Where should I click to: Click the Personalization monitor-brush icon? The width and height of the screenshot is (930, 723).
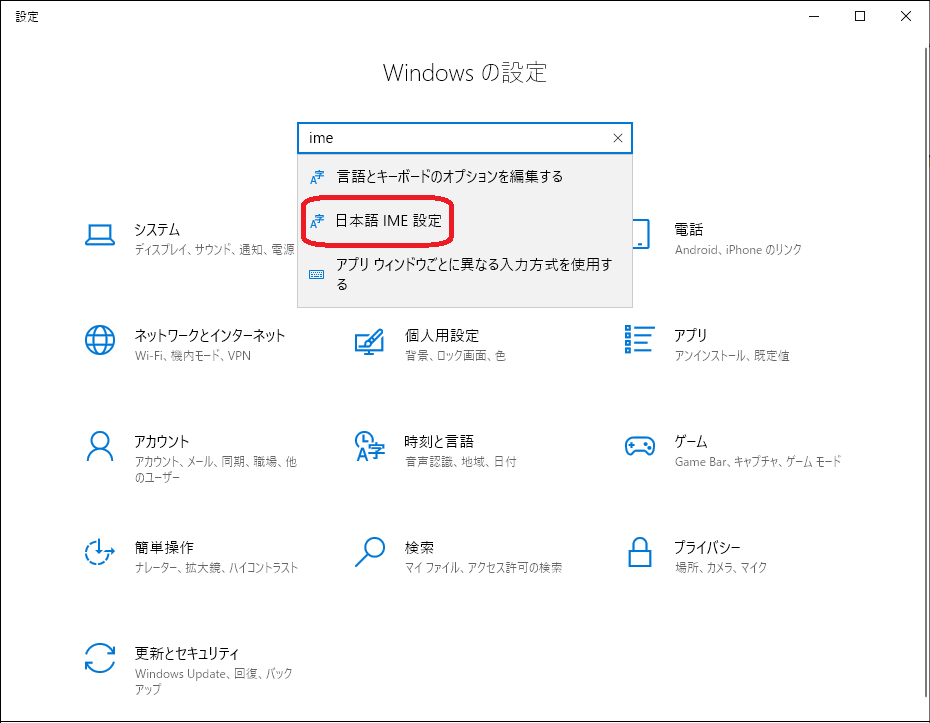click(x=369, y=341)
